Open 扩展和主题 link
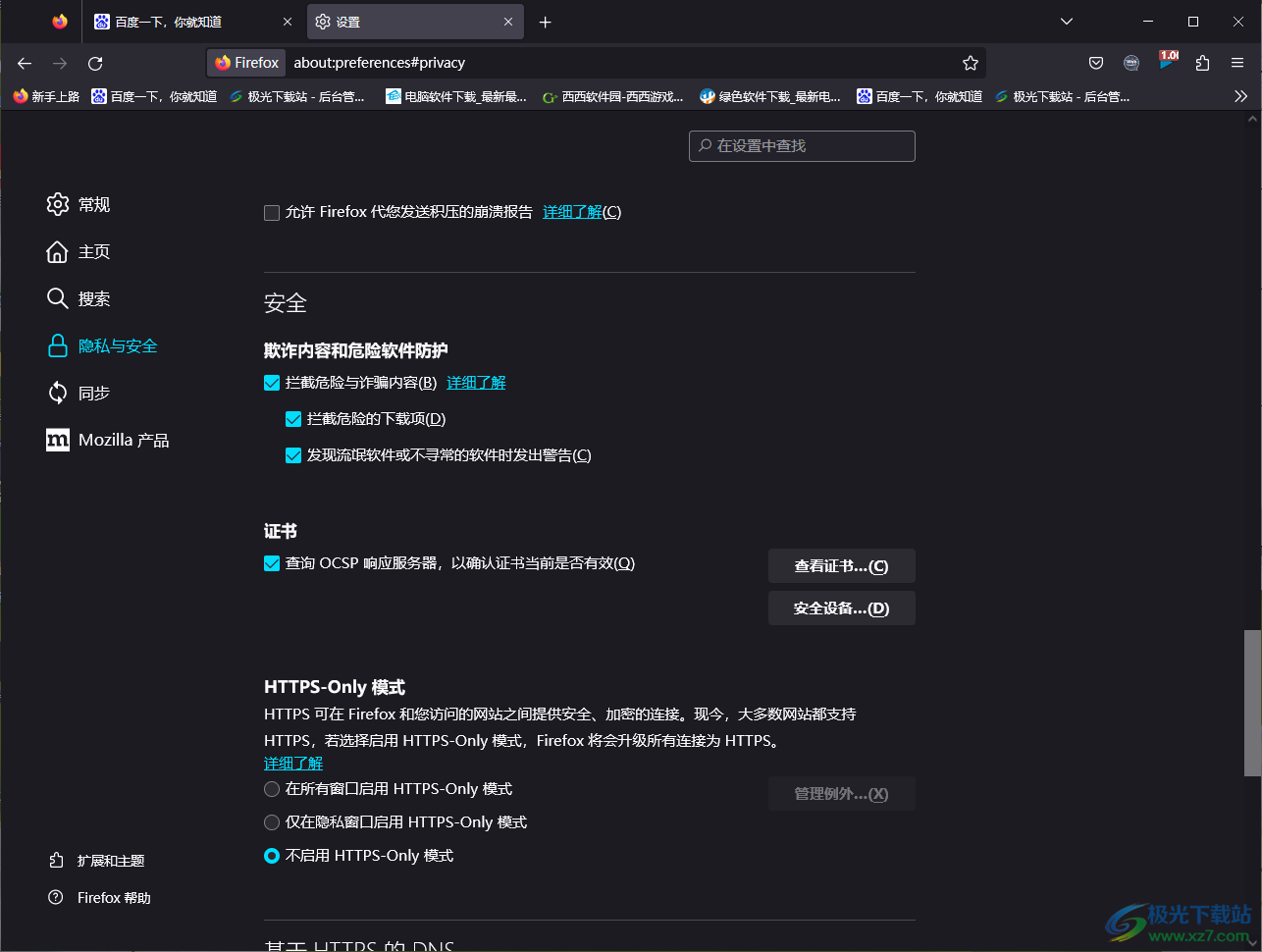1262x952 pixels. [96, 861]
